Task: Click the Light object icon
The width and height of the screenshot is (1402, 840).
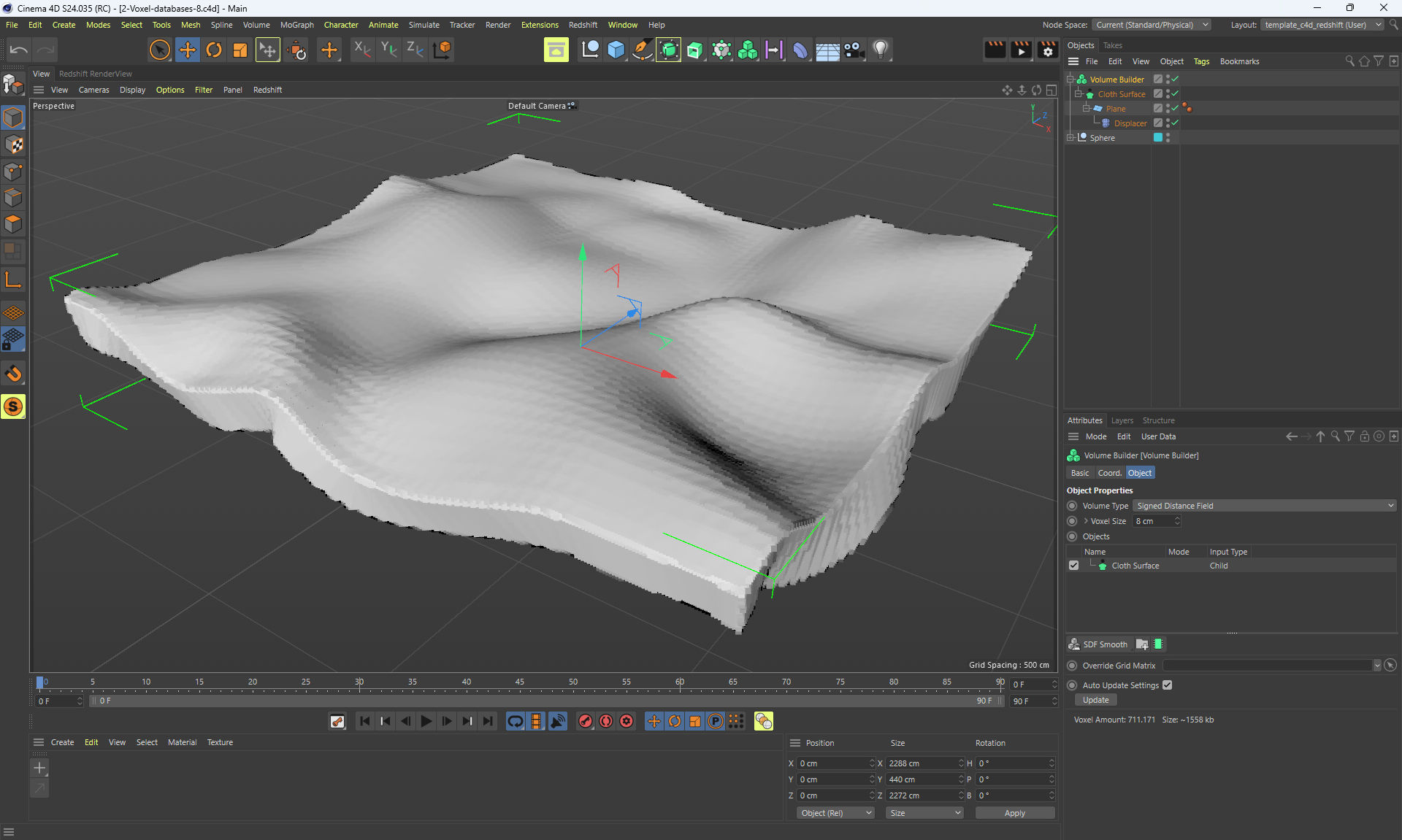Action: (x=881, y=50)
